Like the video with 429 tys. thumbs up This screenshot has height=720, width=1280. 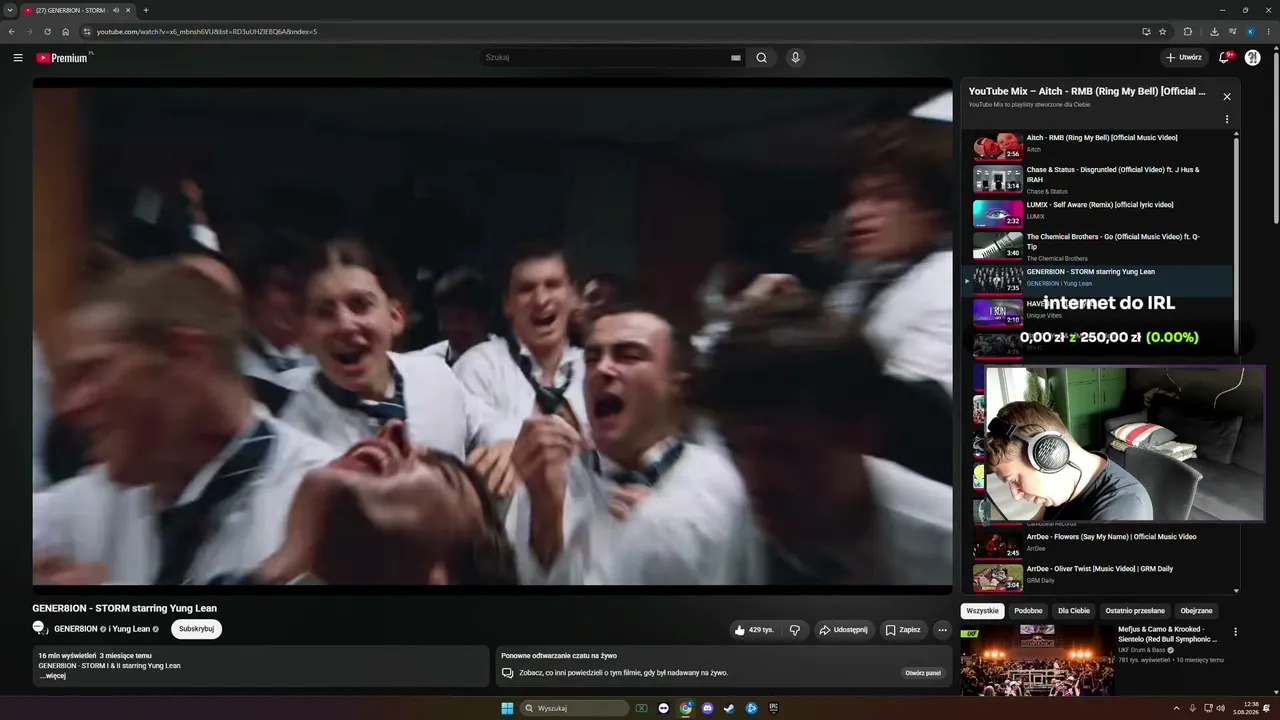pos(754,630)
